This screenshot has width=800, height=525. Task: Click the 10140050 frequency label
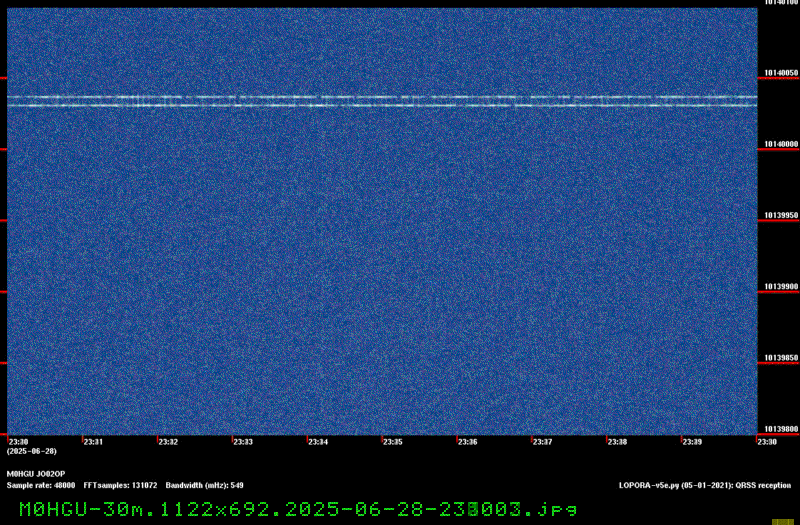(781, 73)
